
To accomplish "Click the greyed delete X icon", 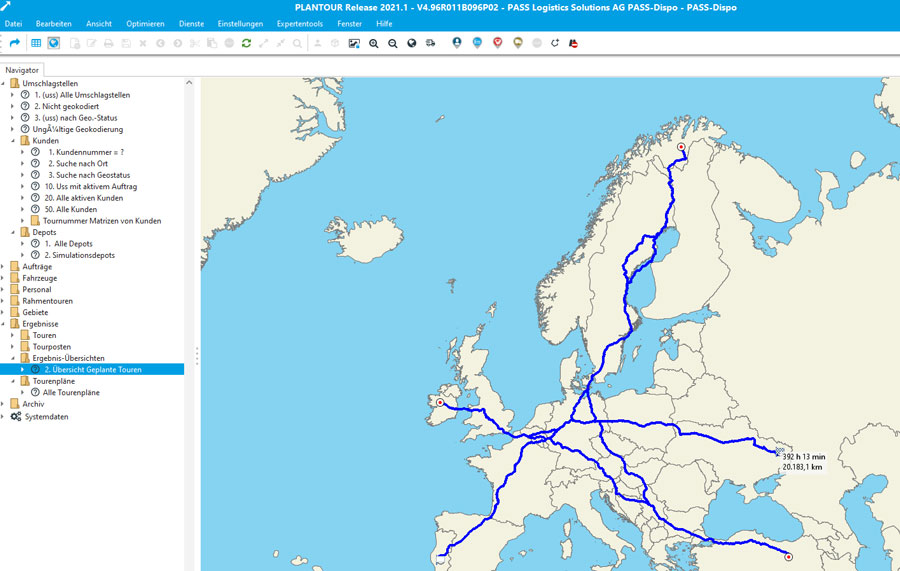I will (x=143, y=43).
